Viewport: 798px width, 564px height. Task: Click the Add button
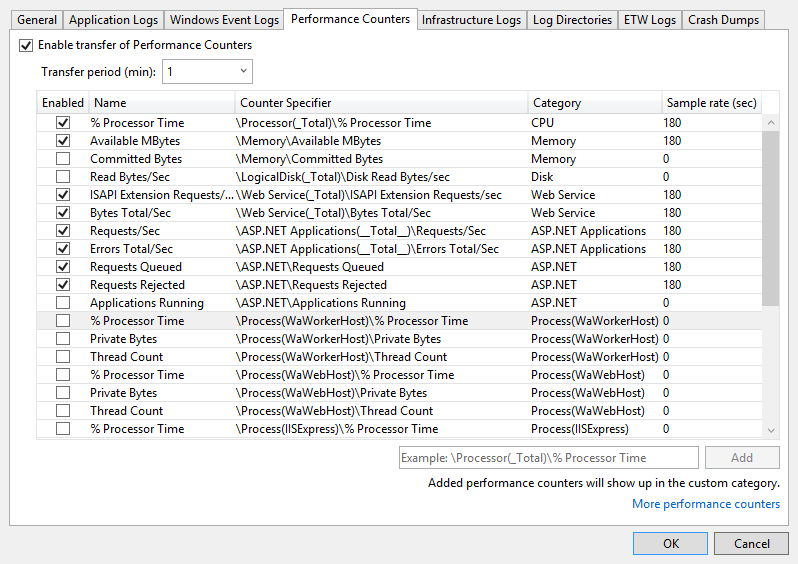[742, 458]
